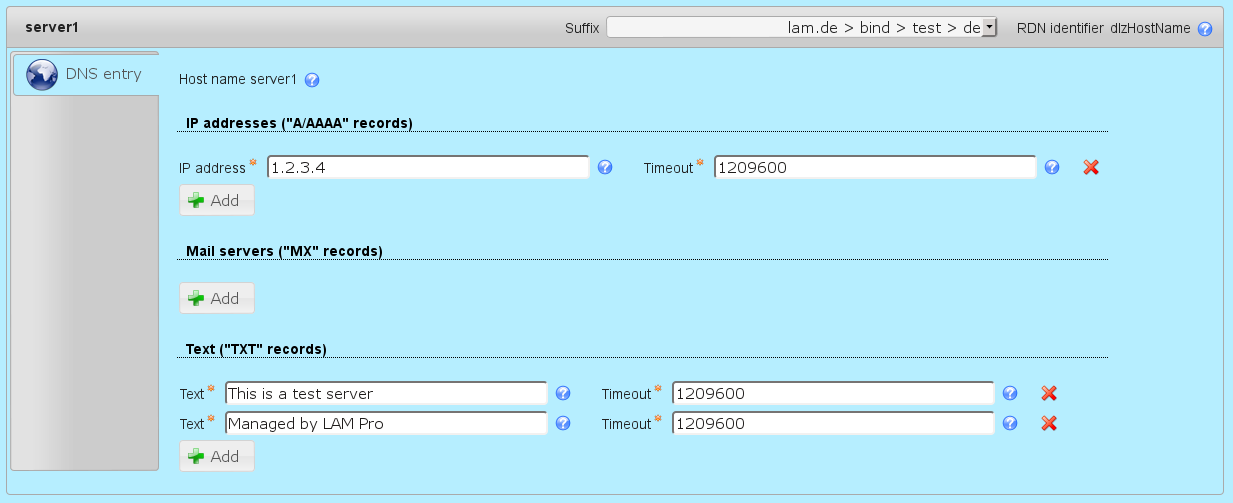Open help for second TXT record timeout
Image resolution: width=1233 pixels, height=503 pixels.
point(1010,424)
